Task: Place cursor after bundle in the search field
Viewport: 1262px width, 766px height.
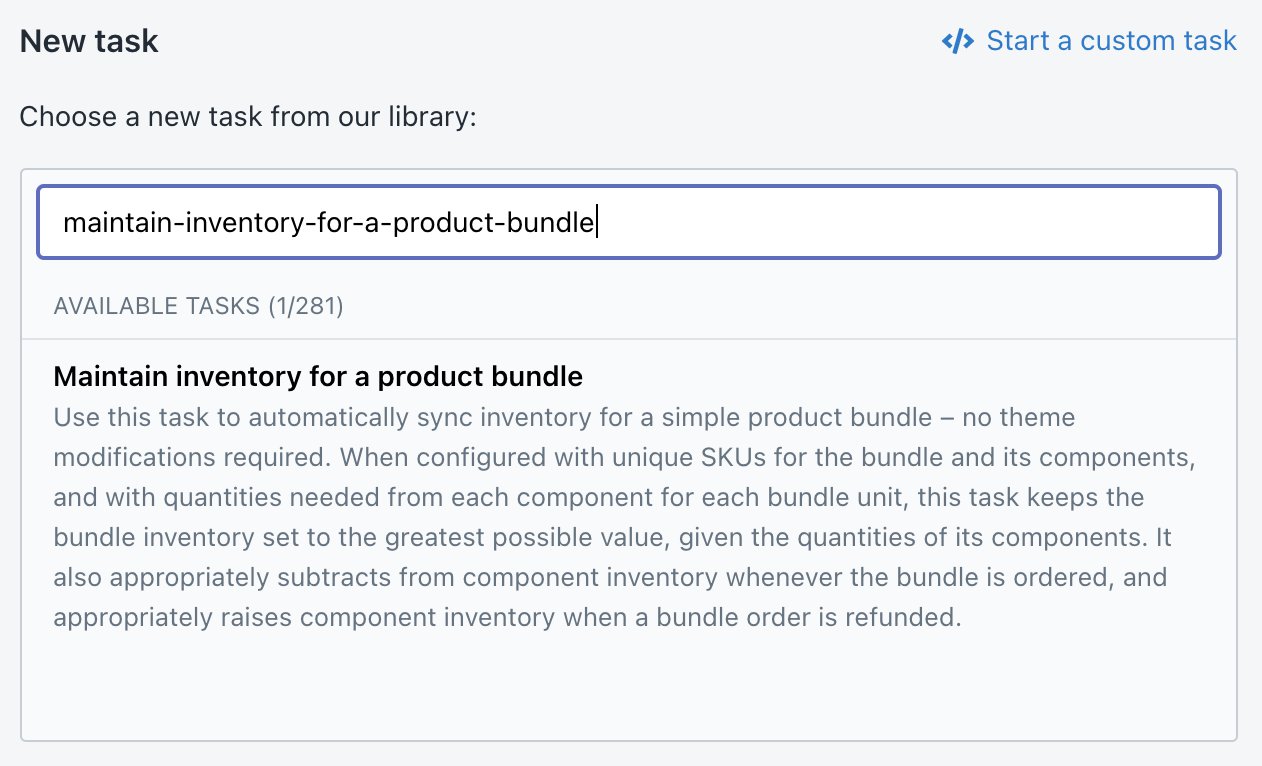Action: [595, 222]
